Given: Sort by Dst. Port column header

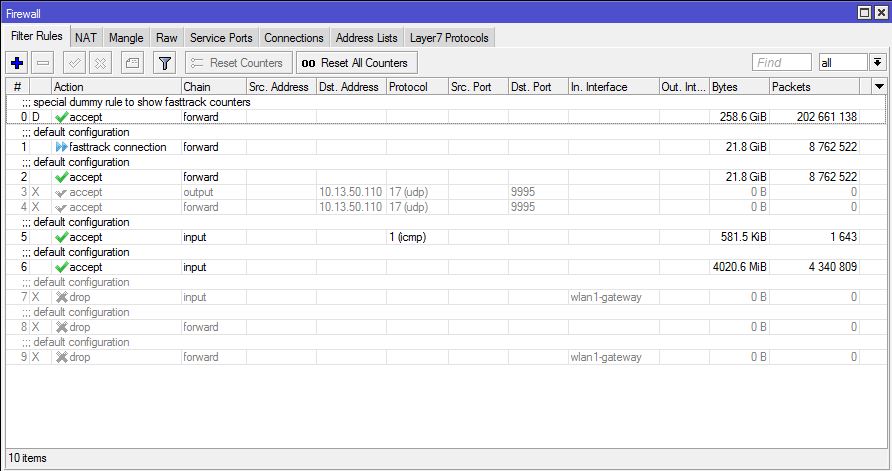Looking at the screenshot, I should 538,86.
